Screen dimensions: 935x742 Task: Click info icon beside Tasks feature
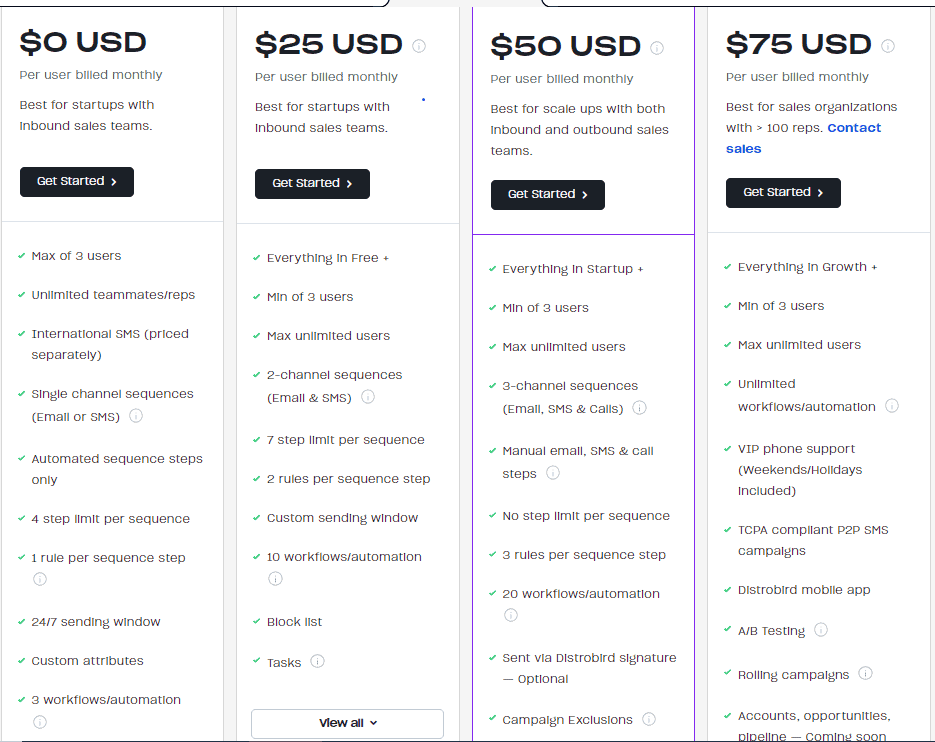318,661
